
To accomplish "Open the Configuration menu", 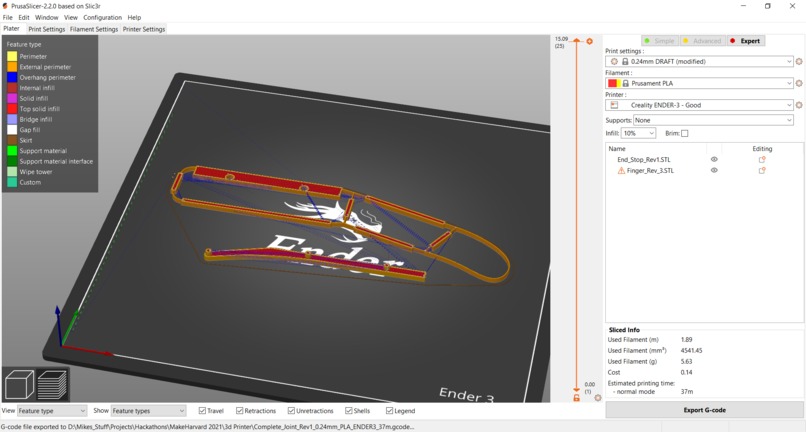I will 103,17.
